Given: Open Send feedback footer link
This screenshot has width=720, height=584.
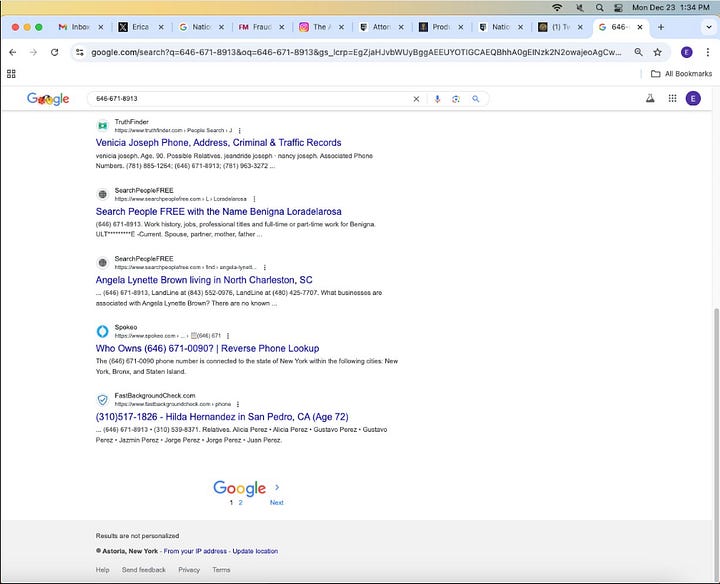Looking at the screenshot, I should point(144,570).
